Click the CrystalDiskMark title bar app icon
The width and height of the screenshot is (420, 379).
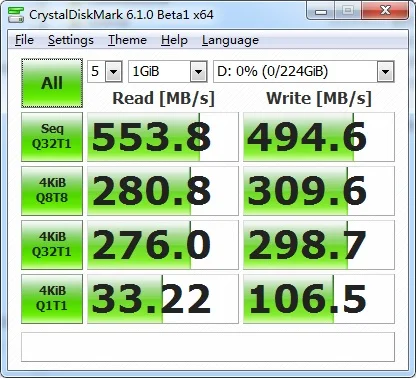click(x=16, y=14)
